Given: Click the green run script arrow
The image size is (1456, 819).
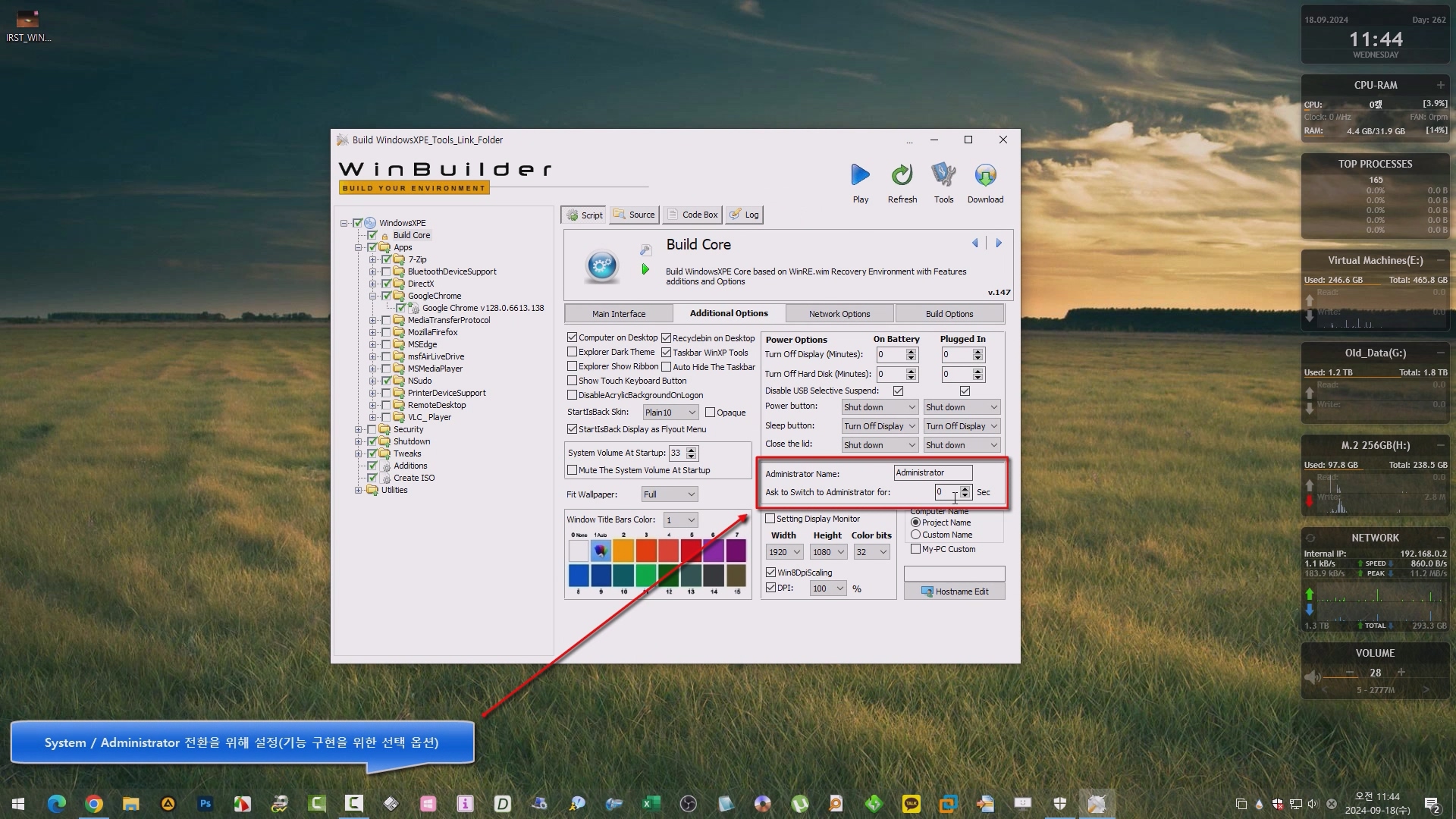Looking at the screenshot, I should tap(645, 269).
